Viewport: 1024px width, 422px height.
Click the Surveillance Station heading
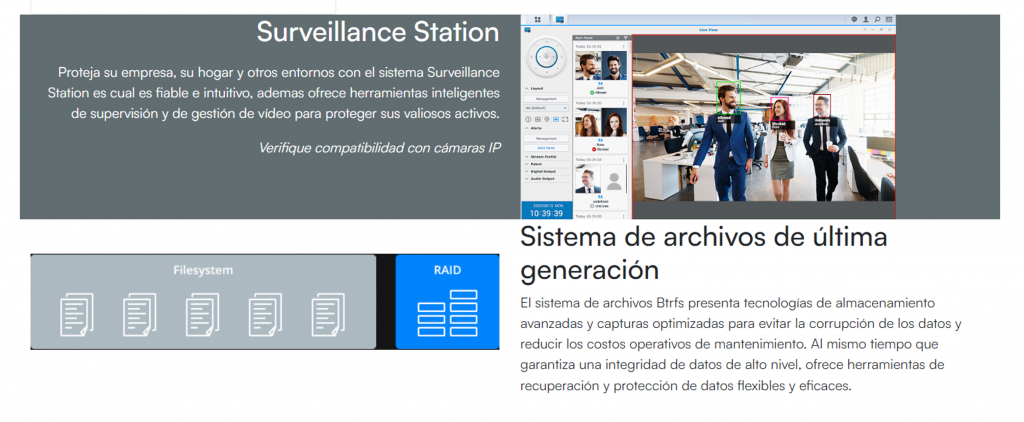(377, 32)
